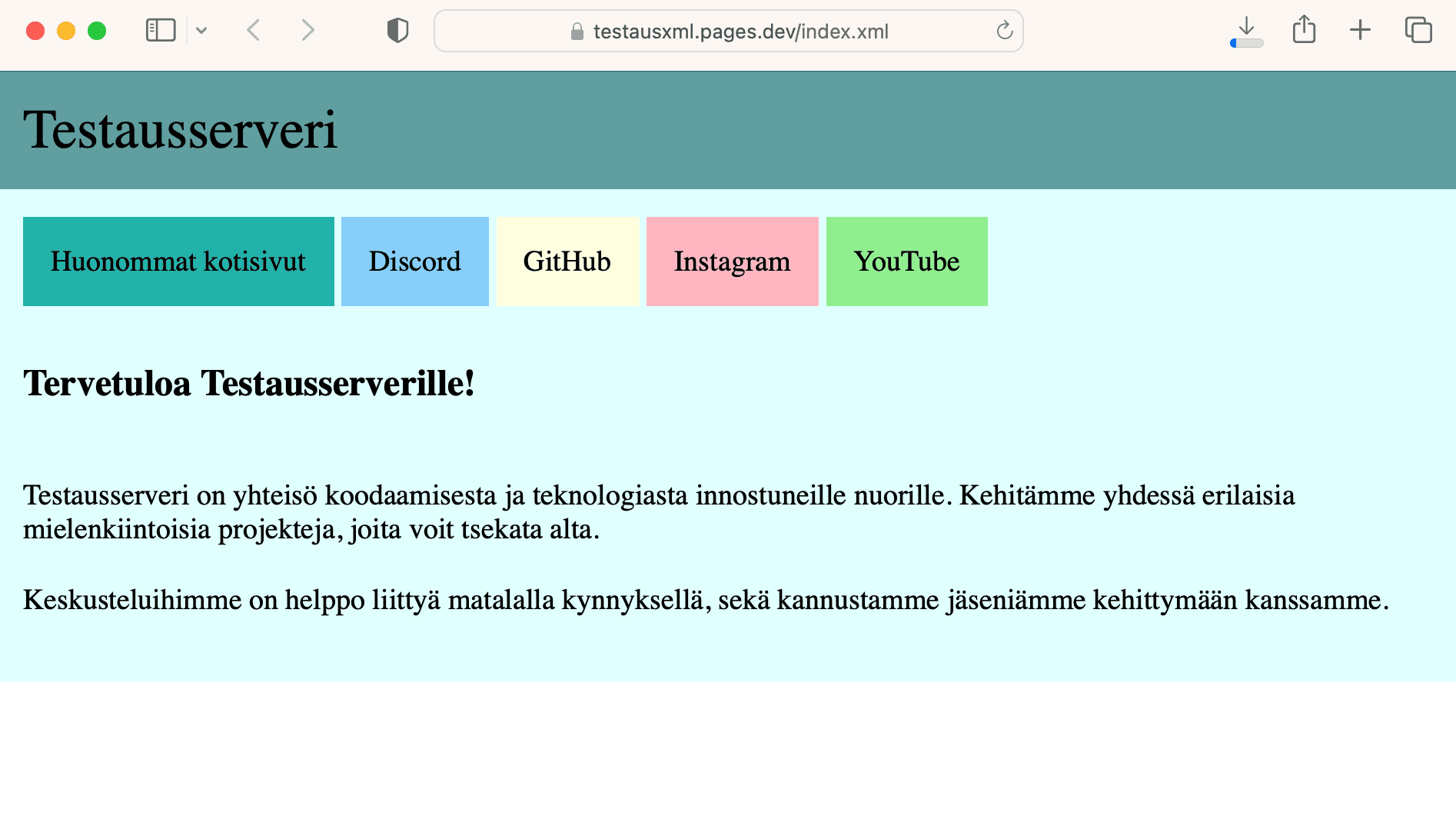Viewport: 1456px width, 826px height.
Task: Open a new tab
Action: tap(1360, 31)
